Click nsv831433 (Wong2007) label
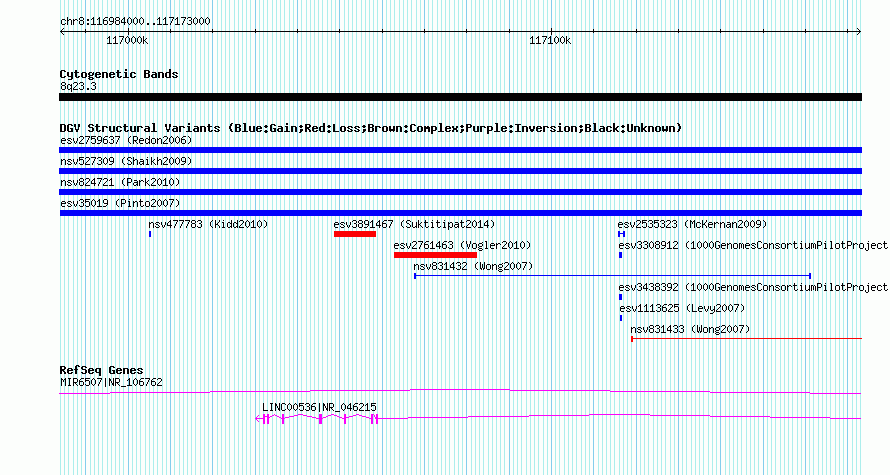This screenshot has width=890, height=475. pos(690,329)
